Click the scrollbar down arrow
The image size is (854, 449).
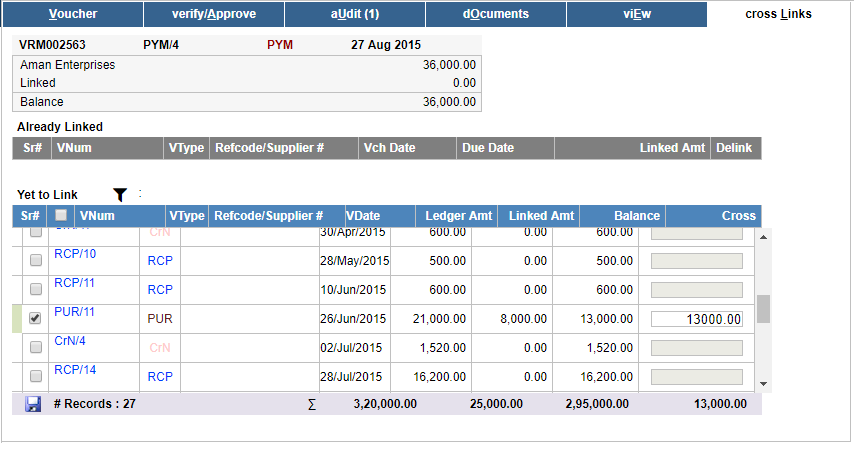click(x=763, y=384)
